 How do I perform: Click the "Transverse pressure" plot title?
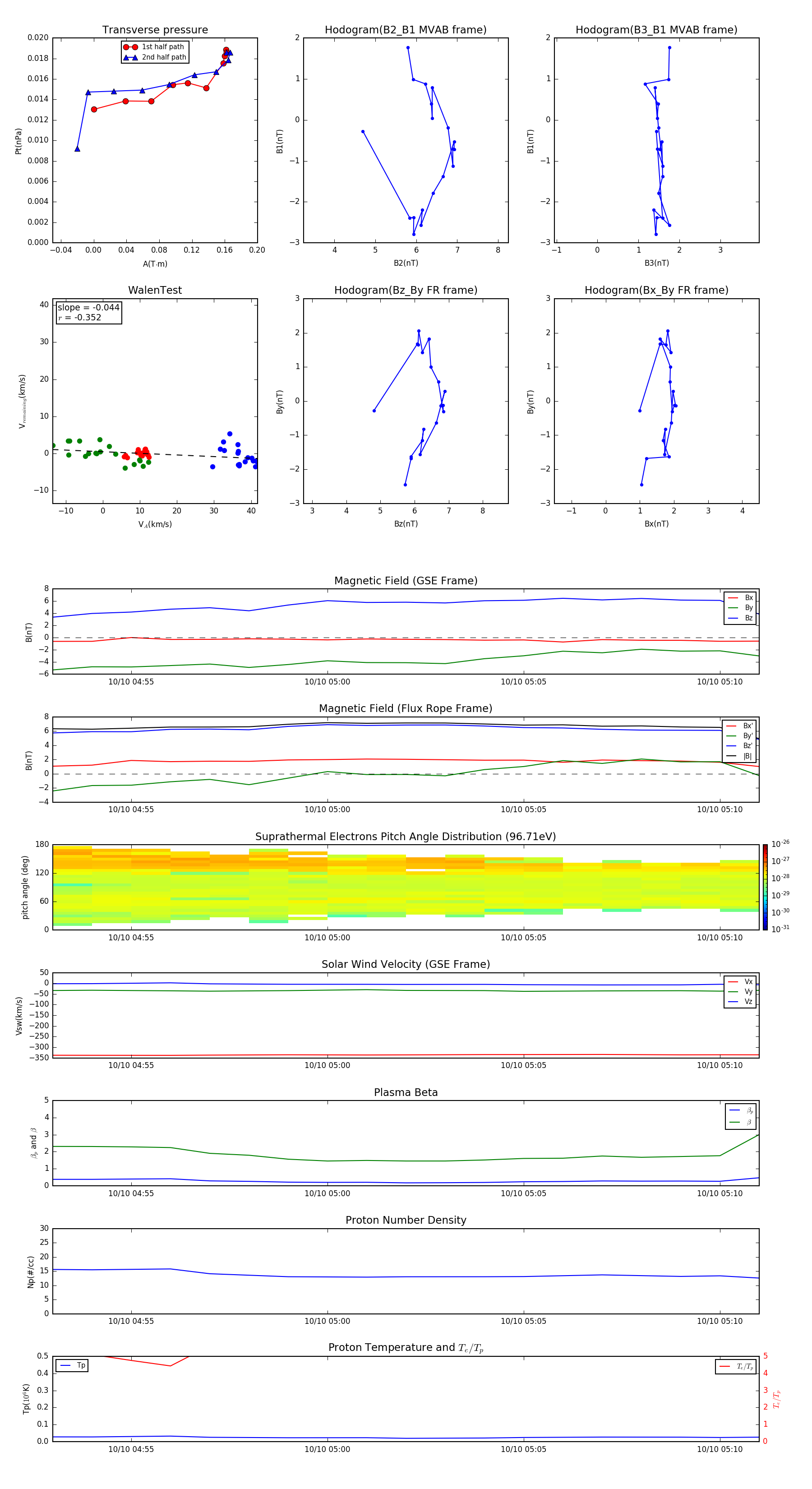coord(155,30)
